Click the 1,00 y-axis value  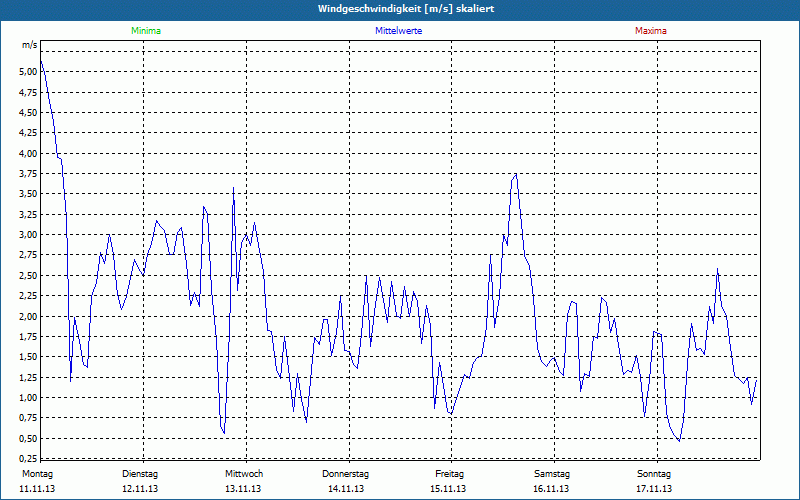click(x=28, y=397)
